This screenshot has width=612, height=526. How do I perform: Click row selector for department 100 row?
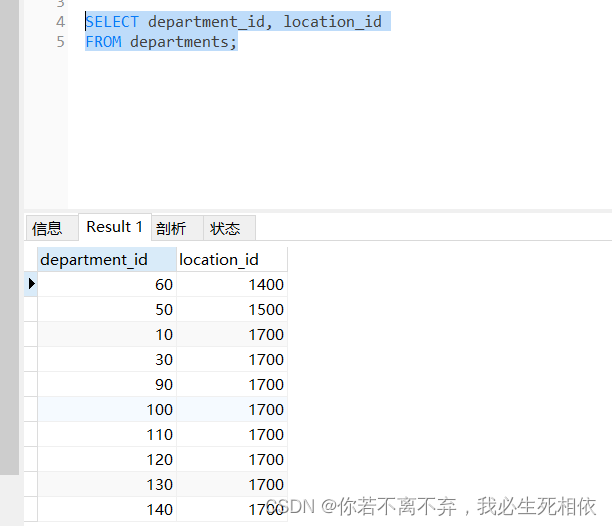point(31,409)
